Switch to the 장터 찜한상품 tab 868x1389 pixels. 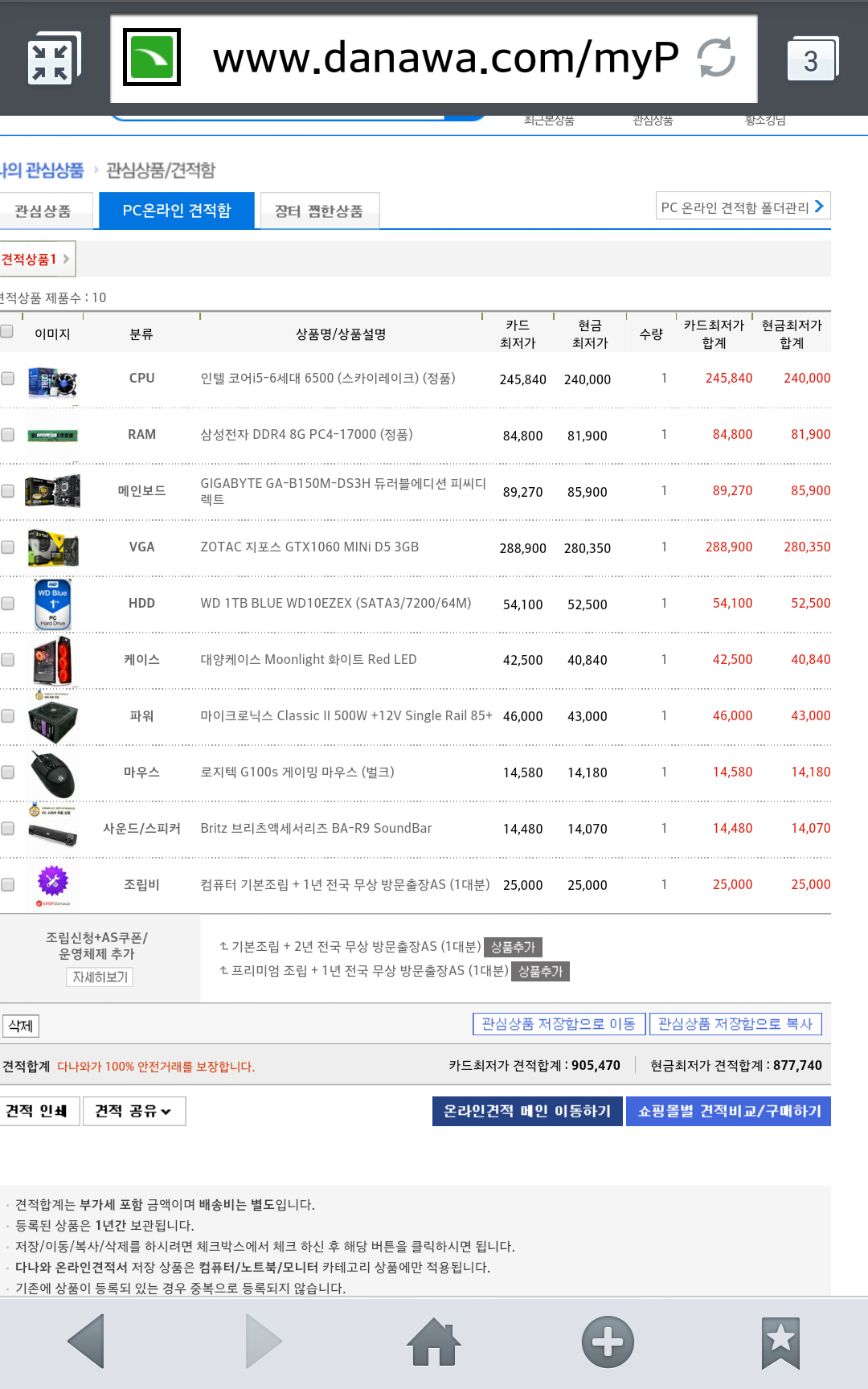tap(319, 211)
